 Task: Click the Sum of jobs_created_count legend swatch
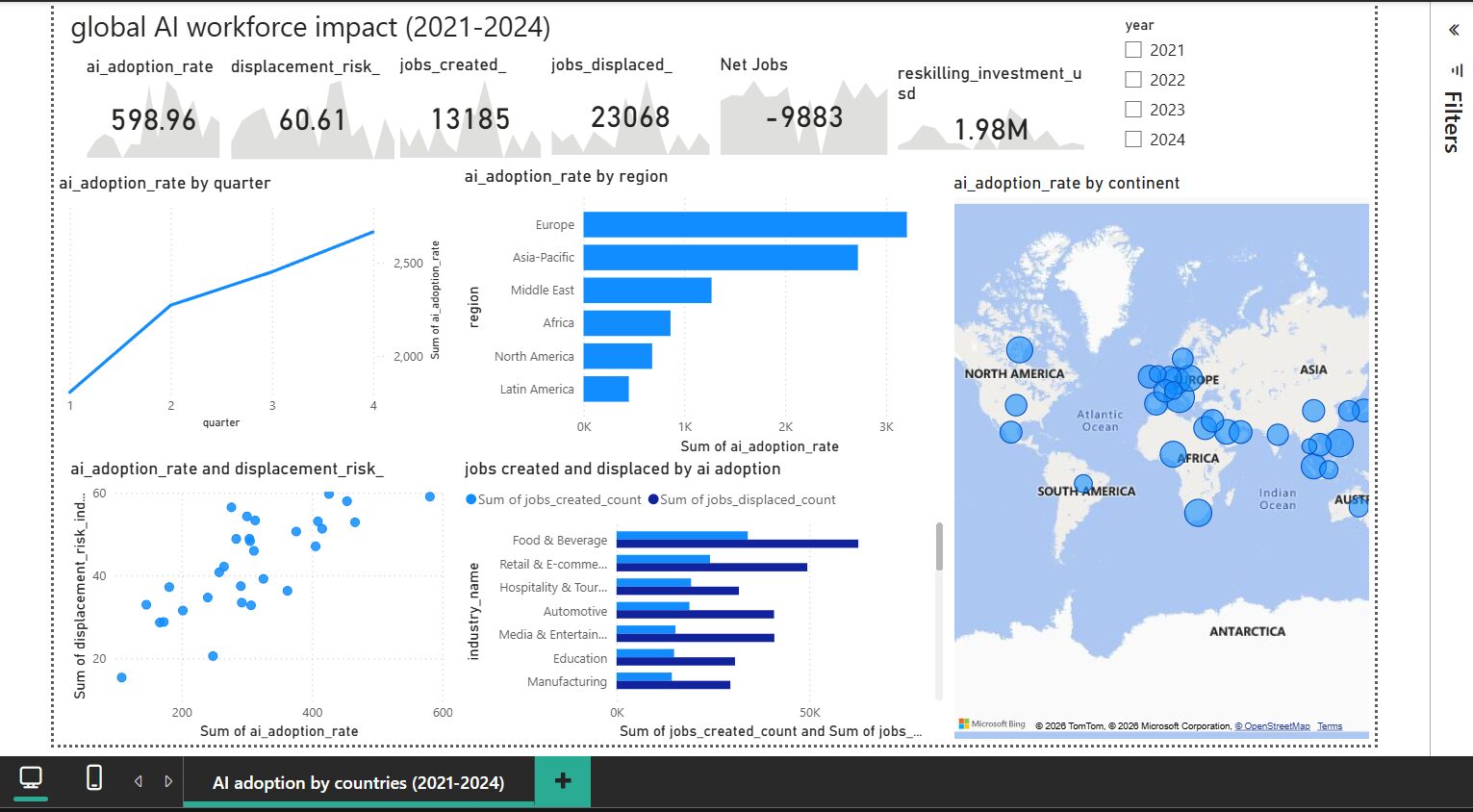pos(470,499)
